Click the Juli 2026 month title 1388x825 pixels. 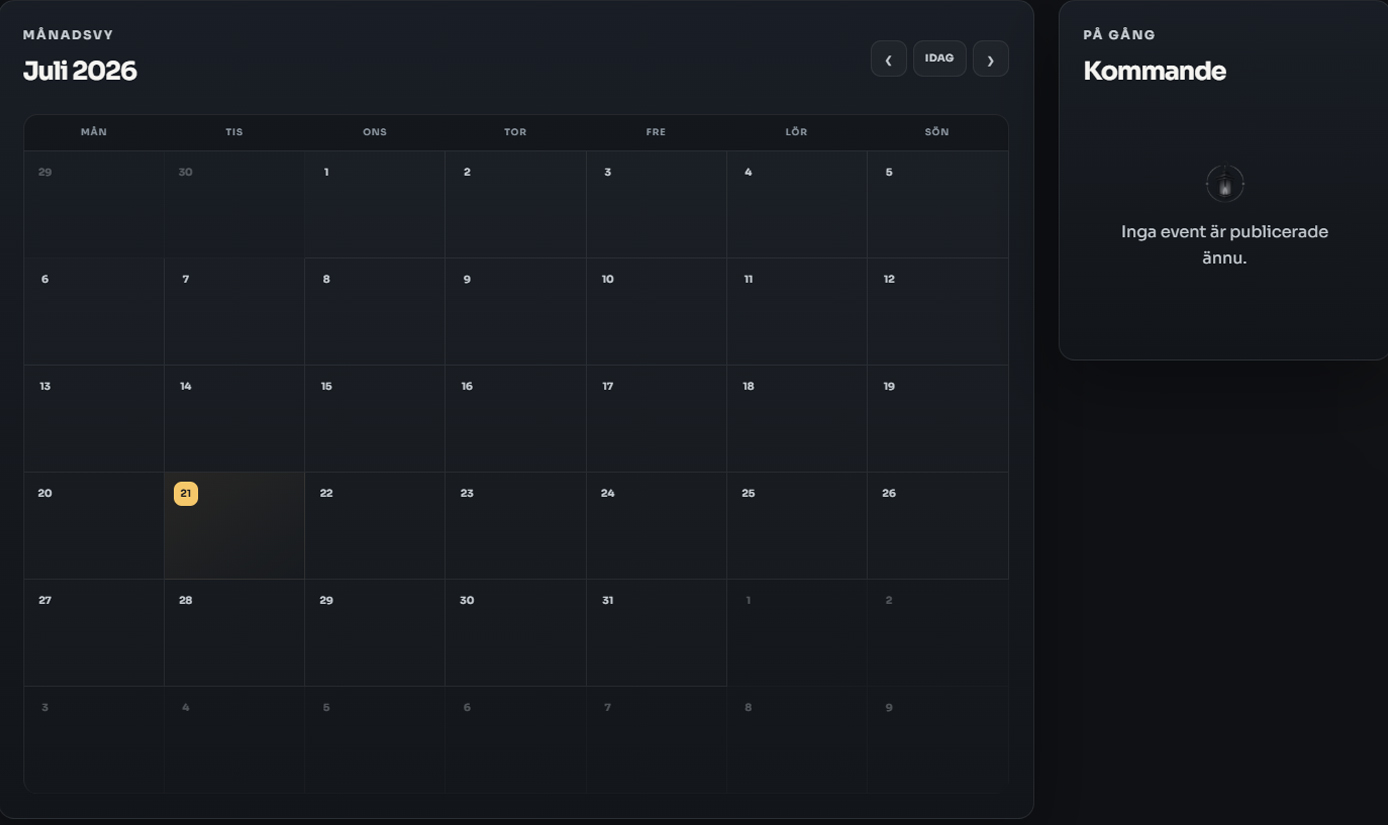[80, 71]
